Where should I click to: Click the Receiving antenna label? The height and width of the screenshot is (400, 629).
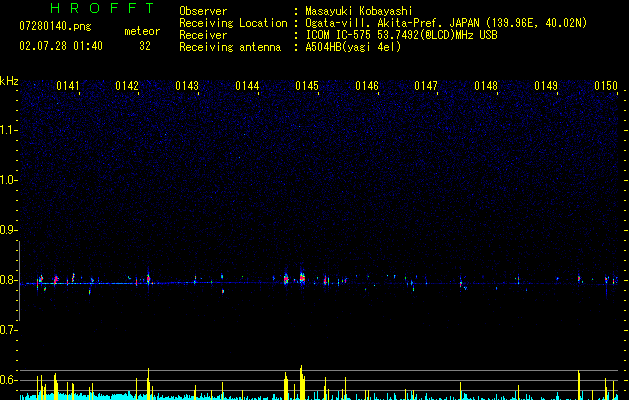pyautogui.click(x=230, y=47)
